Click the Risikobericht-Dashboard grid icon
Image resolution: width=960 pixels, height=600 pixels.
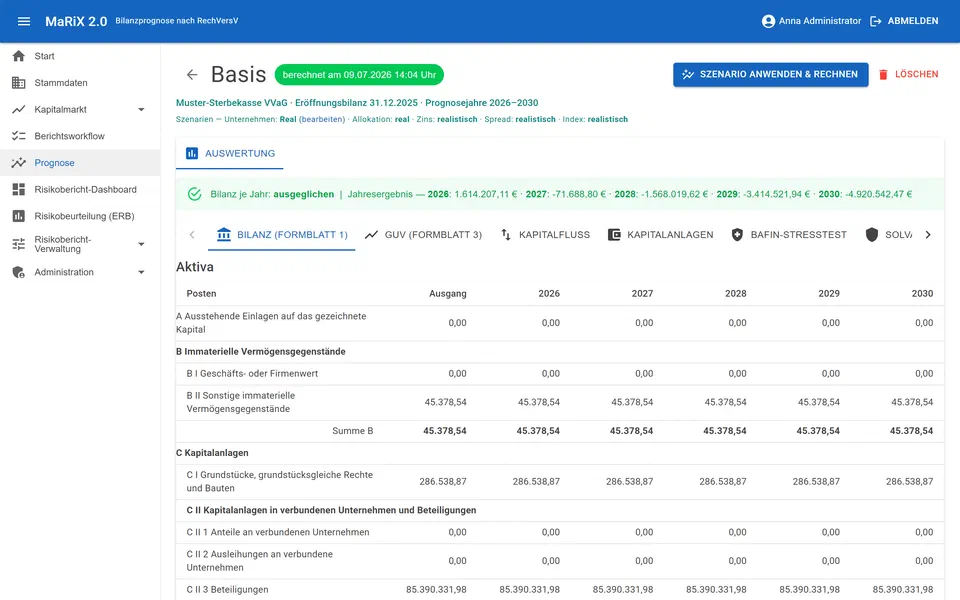19,189
